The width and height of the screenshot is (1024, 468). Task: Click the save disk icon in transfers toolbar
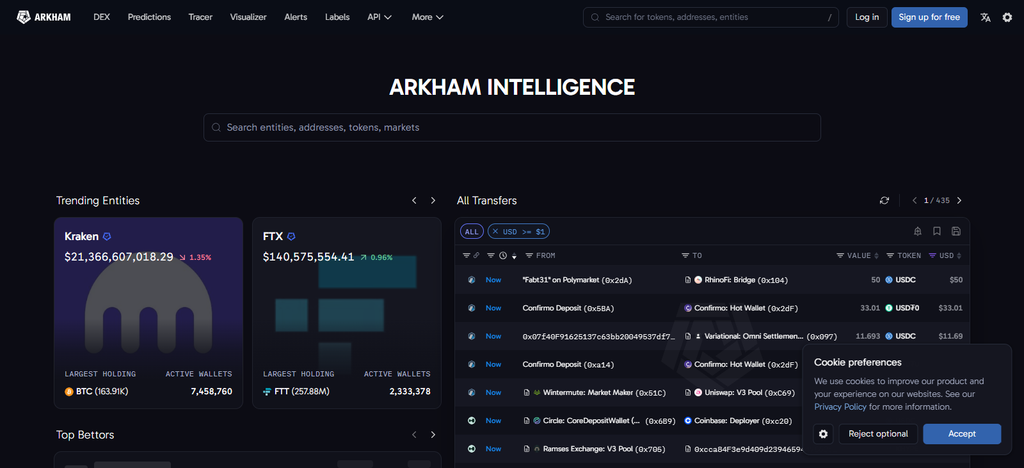click(956, 231)
